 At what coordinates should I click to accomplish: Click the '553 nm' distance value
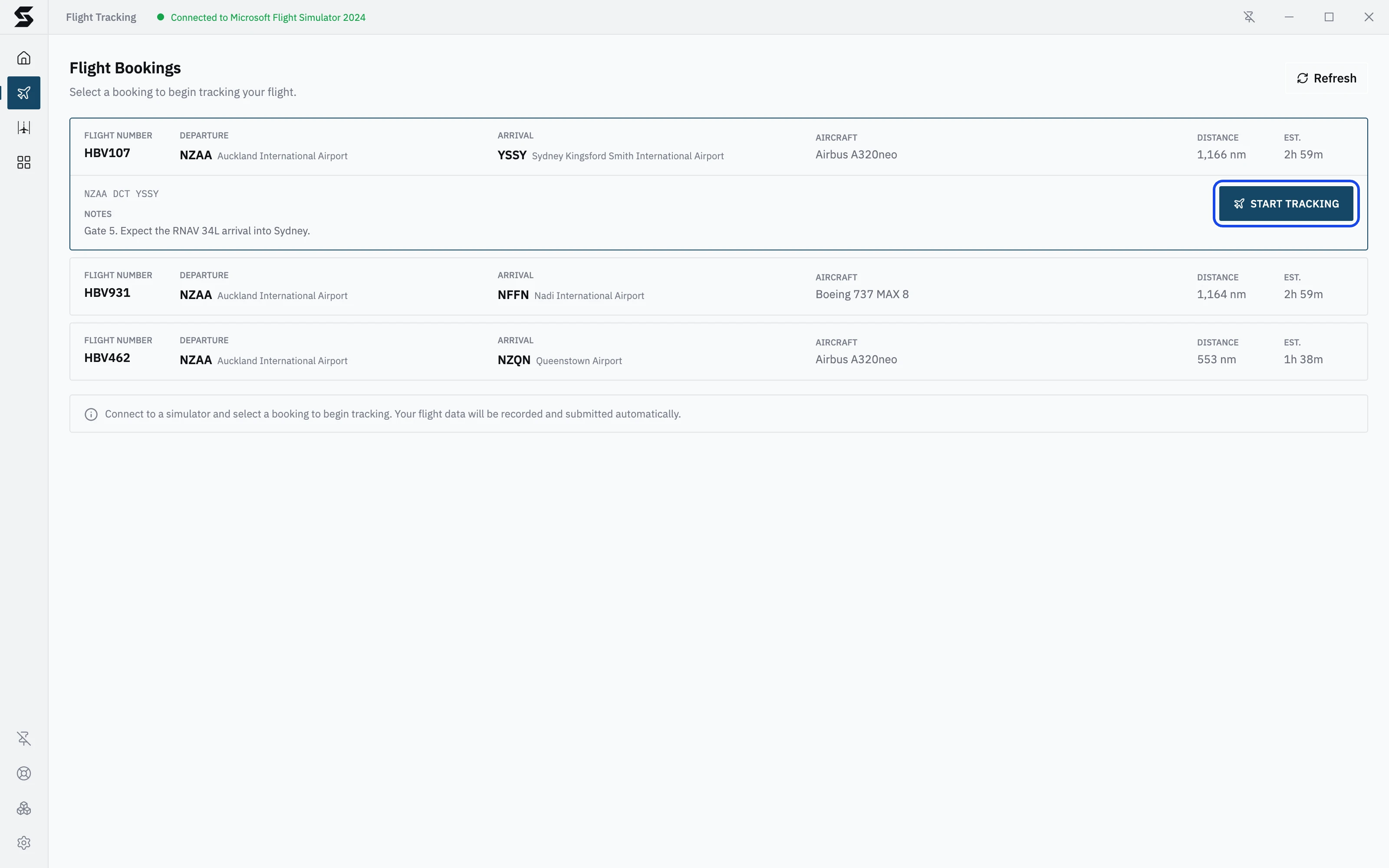[1216, 359]
